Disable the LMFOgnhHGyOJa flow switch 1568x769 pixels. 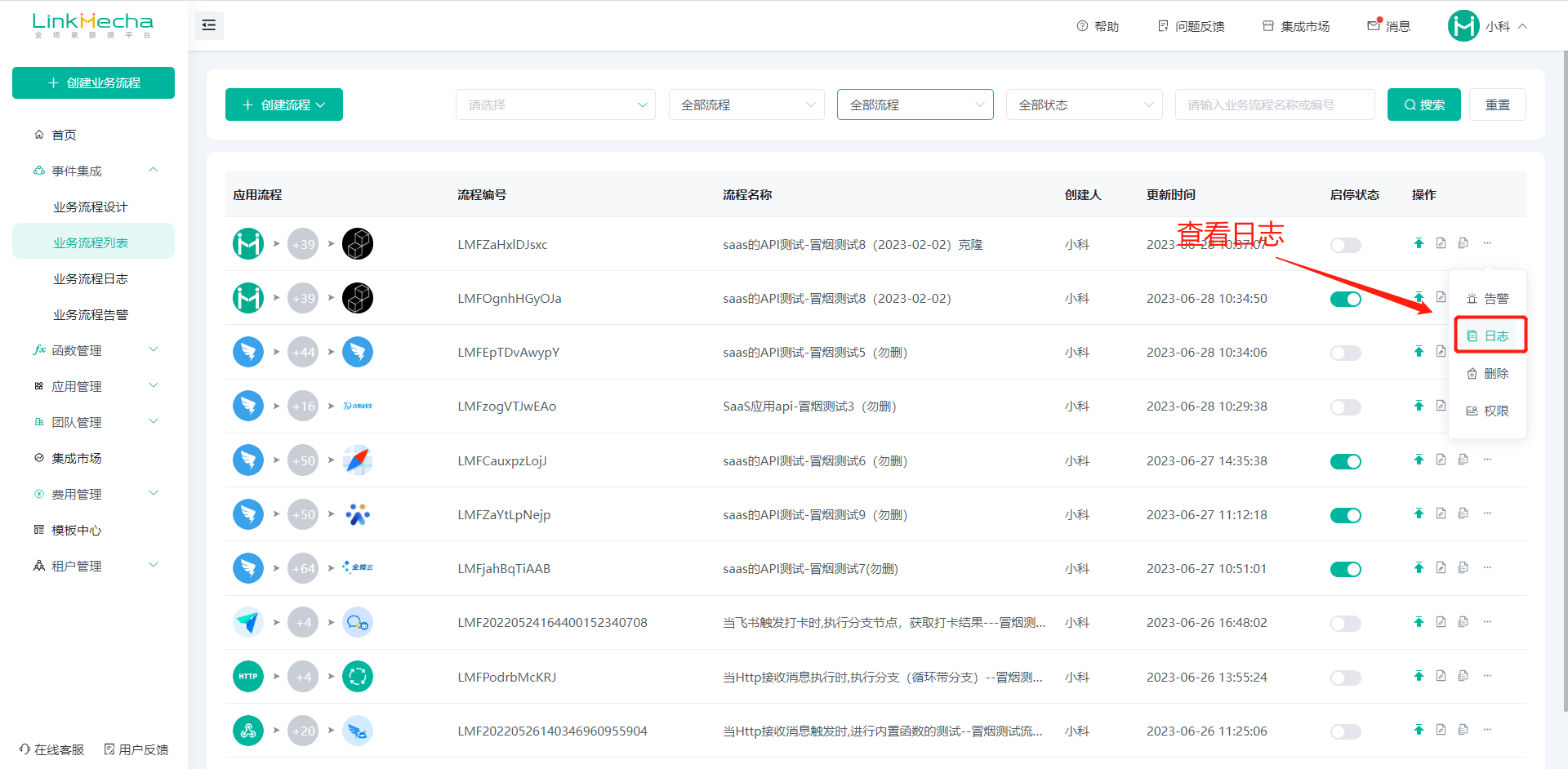coord(1345,299)
